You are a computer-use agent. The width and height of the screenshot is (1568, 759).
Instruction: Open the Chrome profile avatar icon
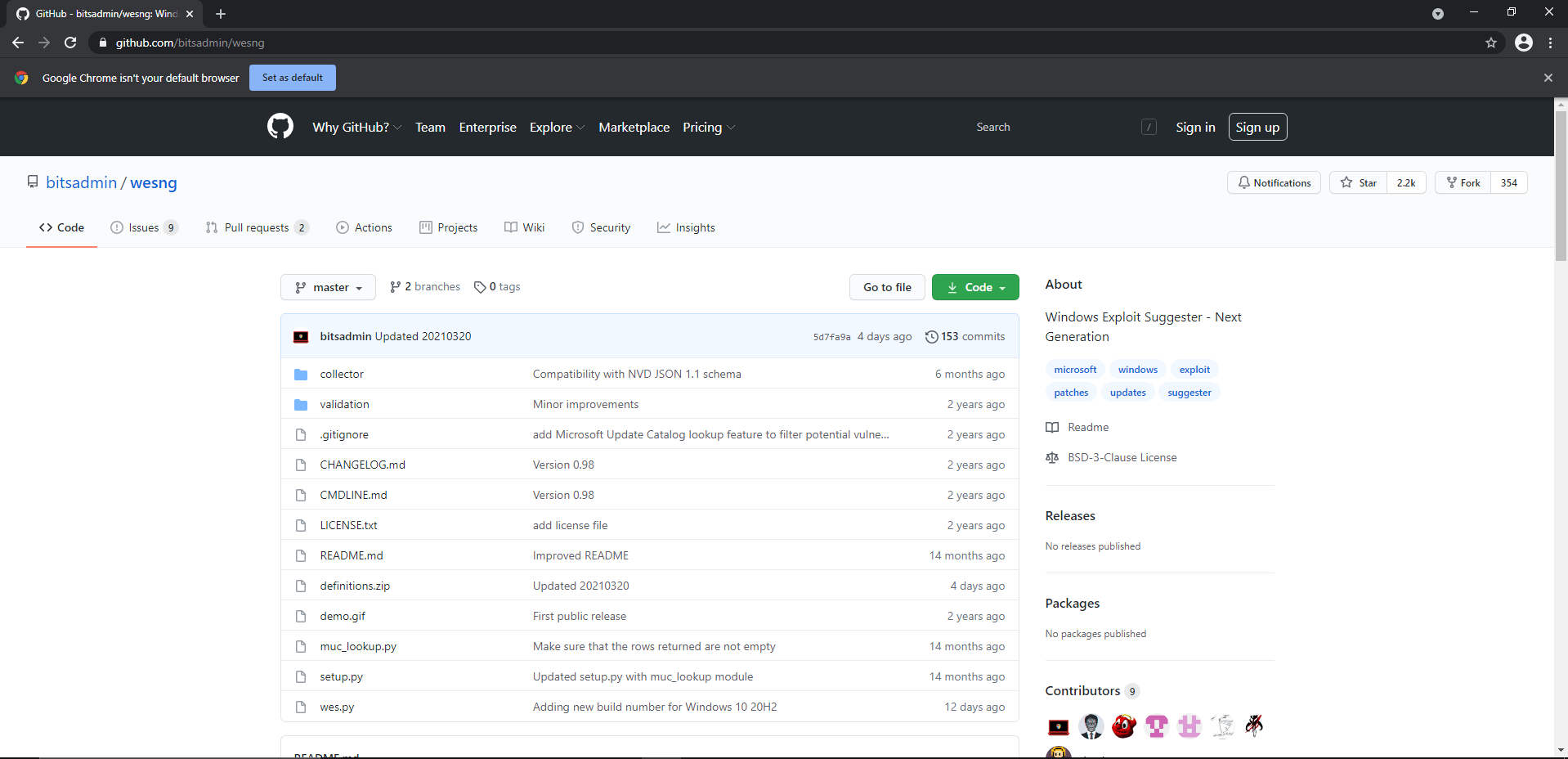[1524, 43]
